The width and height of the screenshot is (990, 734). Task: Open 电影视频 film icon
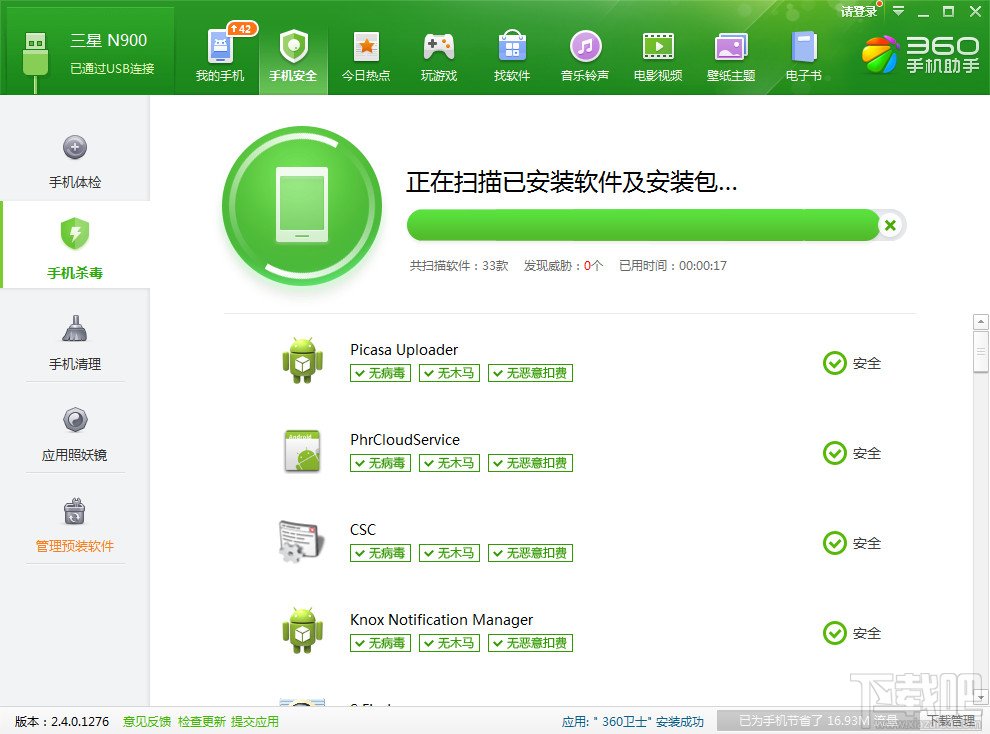[658, 47]
